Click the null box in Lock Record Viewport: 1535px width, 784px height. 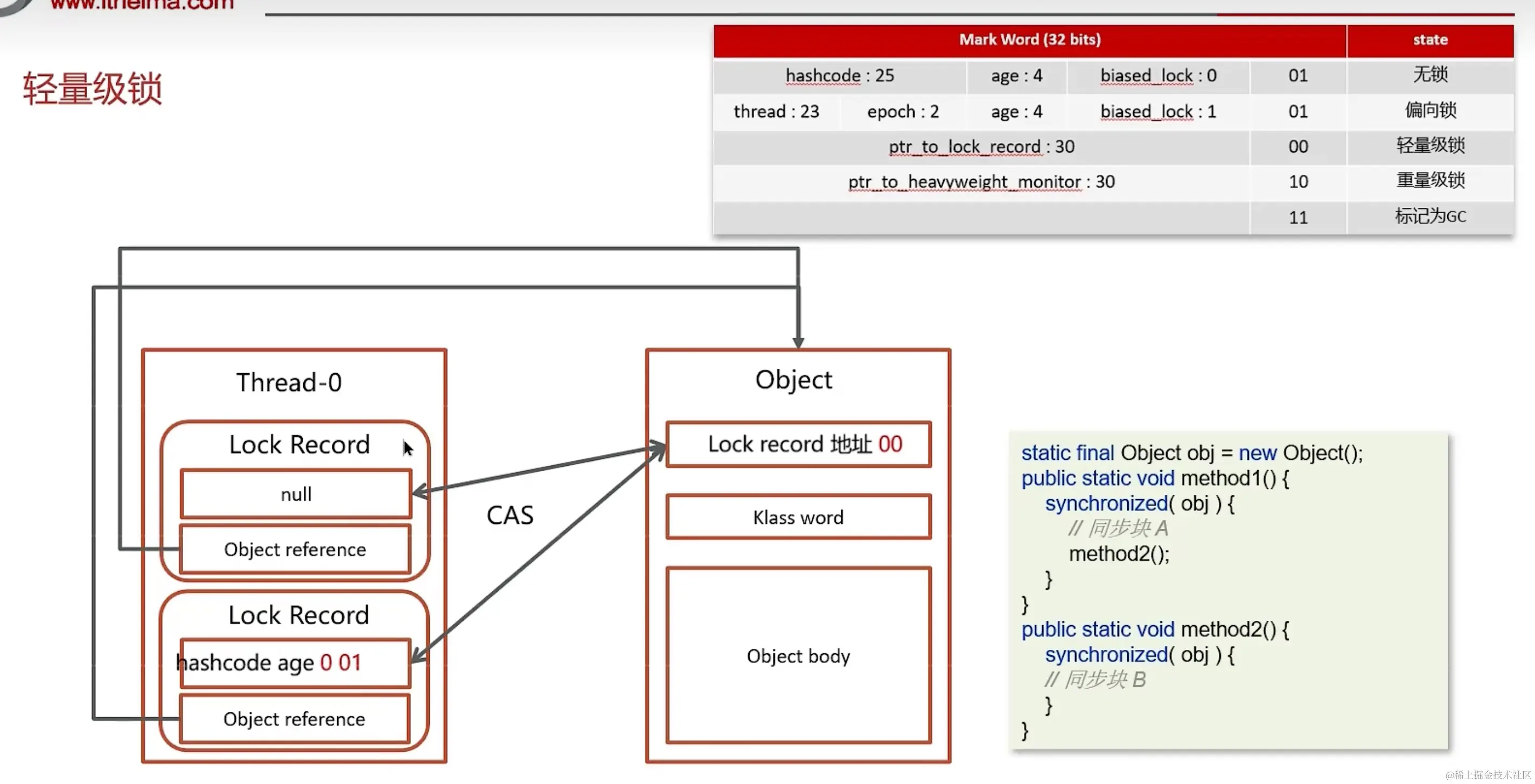[x=296, y=494]
